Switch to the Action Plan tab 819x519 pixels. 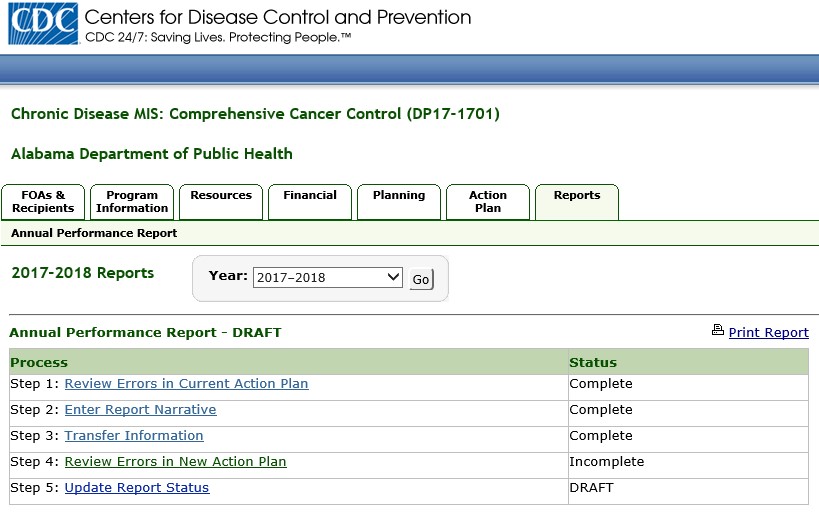click(x=488, y=202)
